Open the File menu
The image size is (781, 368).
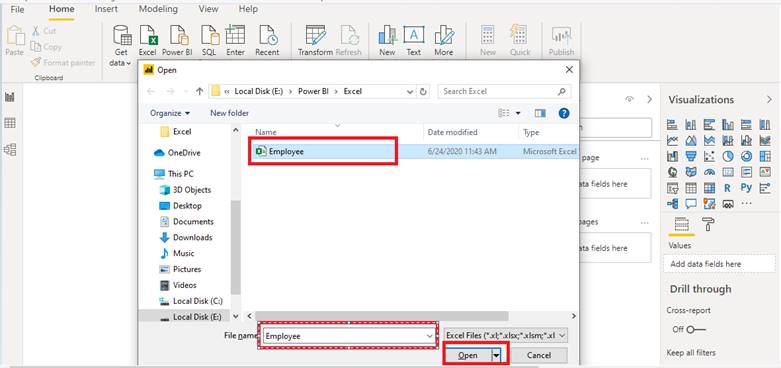(17, 9)
